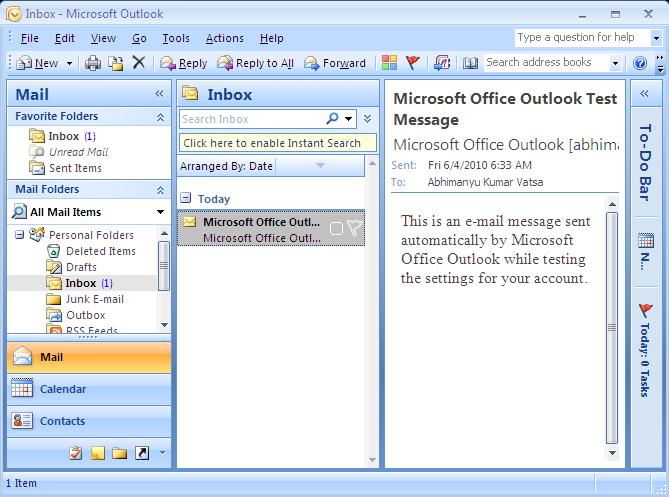Viewport: 669px width, 497px height.
Task: Click the Search address books field
Action: coord(547,63)
